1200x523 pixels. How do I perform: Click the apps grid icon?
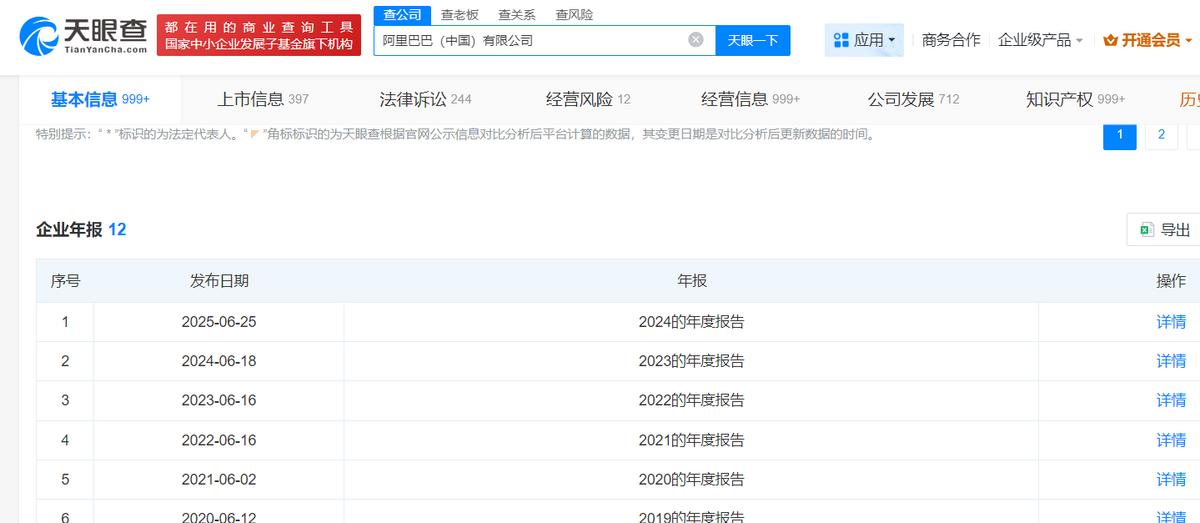[841, 40]
